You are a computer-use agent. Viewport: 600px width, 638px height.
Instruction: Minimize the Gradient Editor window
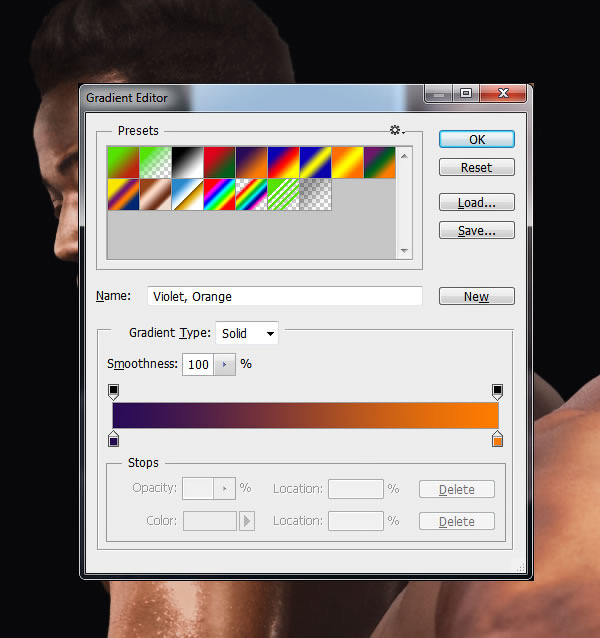coord(439,94)
